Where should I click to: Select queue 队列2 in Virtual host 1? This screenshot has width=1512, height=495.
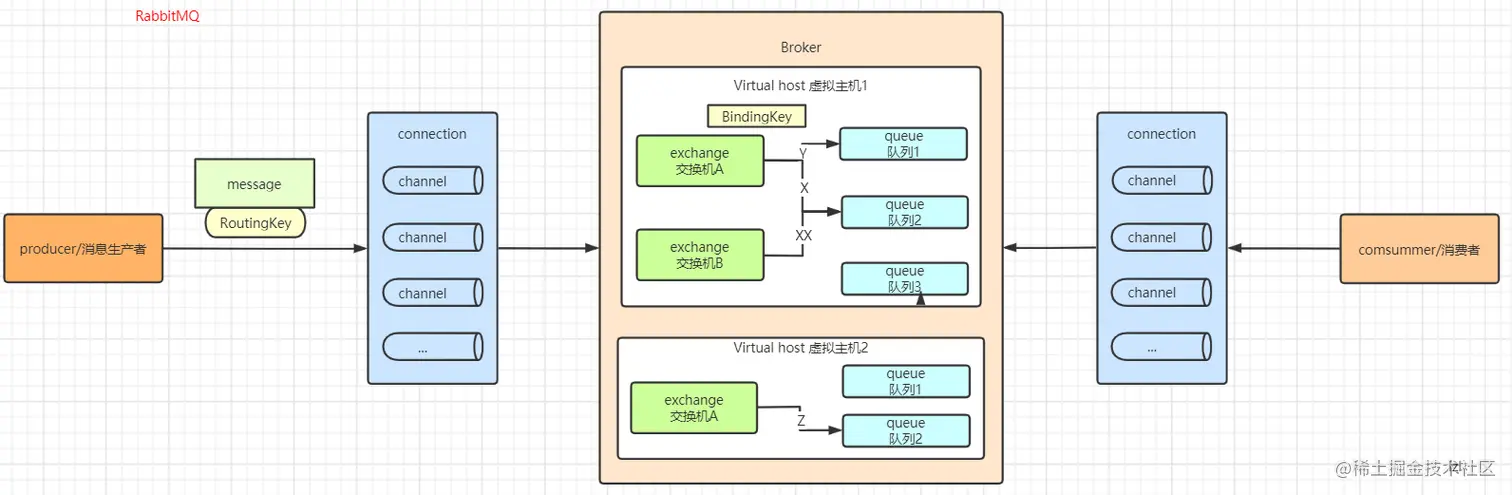(x=905, y=212)
